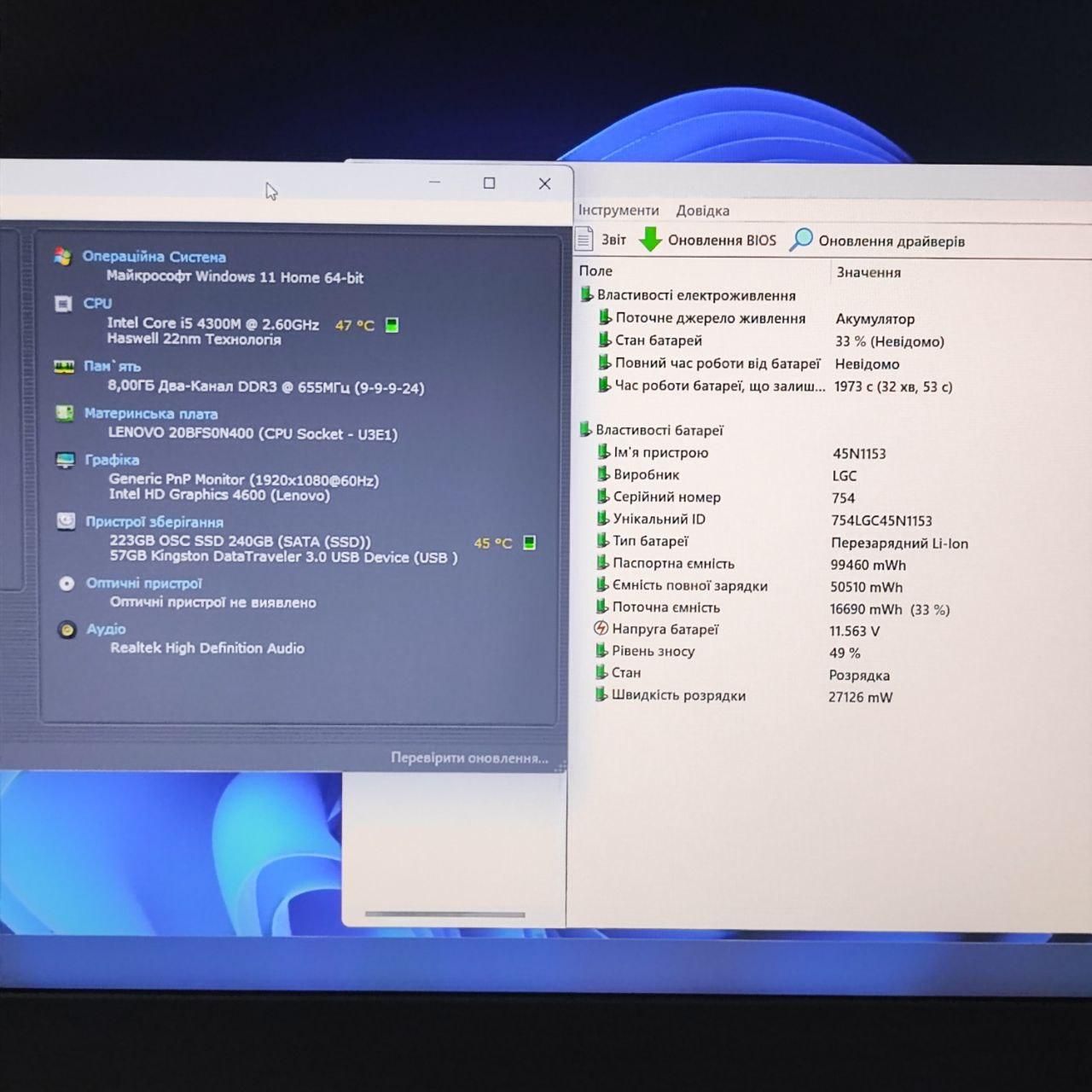The height and width of the screenshot is (1092, 1092).
Task: Open the Оптичні пристрої section
Action: [144, 584]
